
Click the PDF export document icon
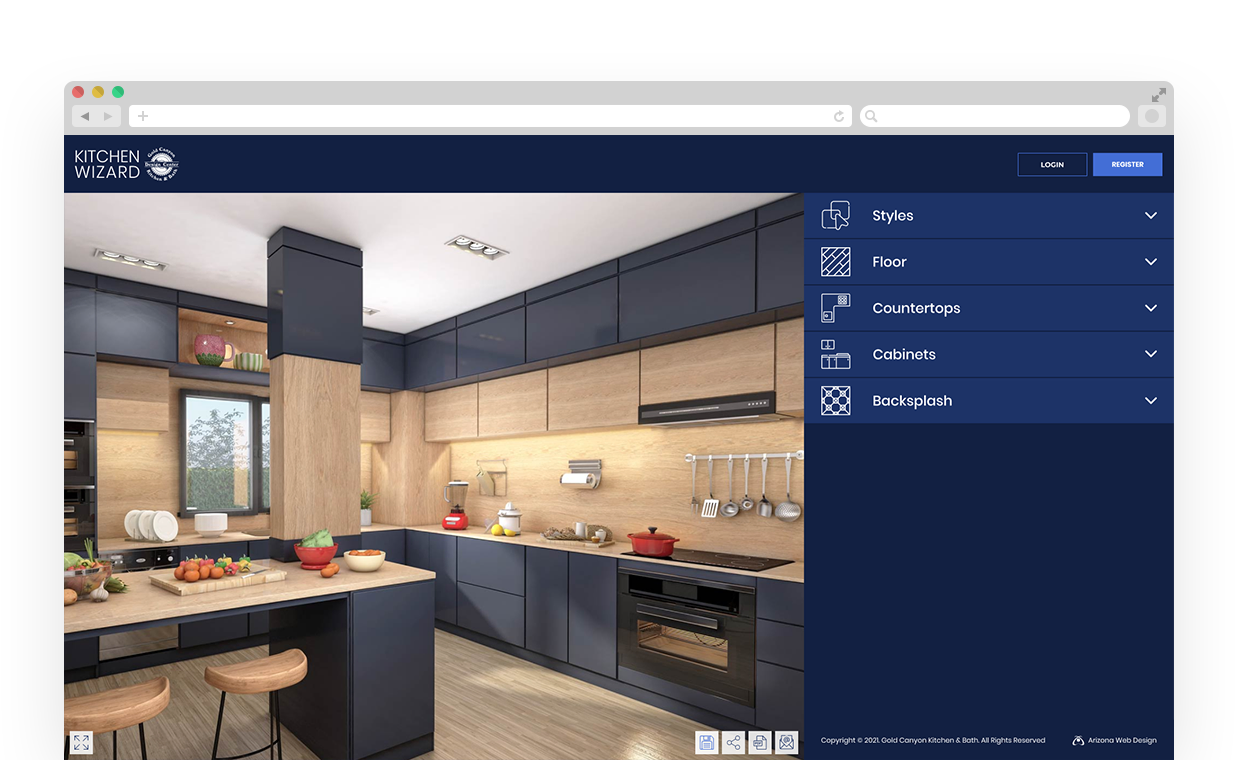click(x=760, y=742)
